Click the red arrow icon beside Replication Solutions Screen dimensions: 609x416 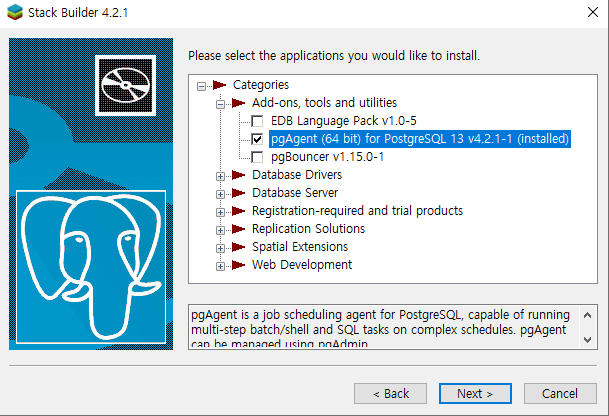click(238, 229)
